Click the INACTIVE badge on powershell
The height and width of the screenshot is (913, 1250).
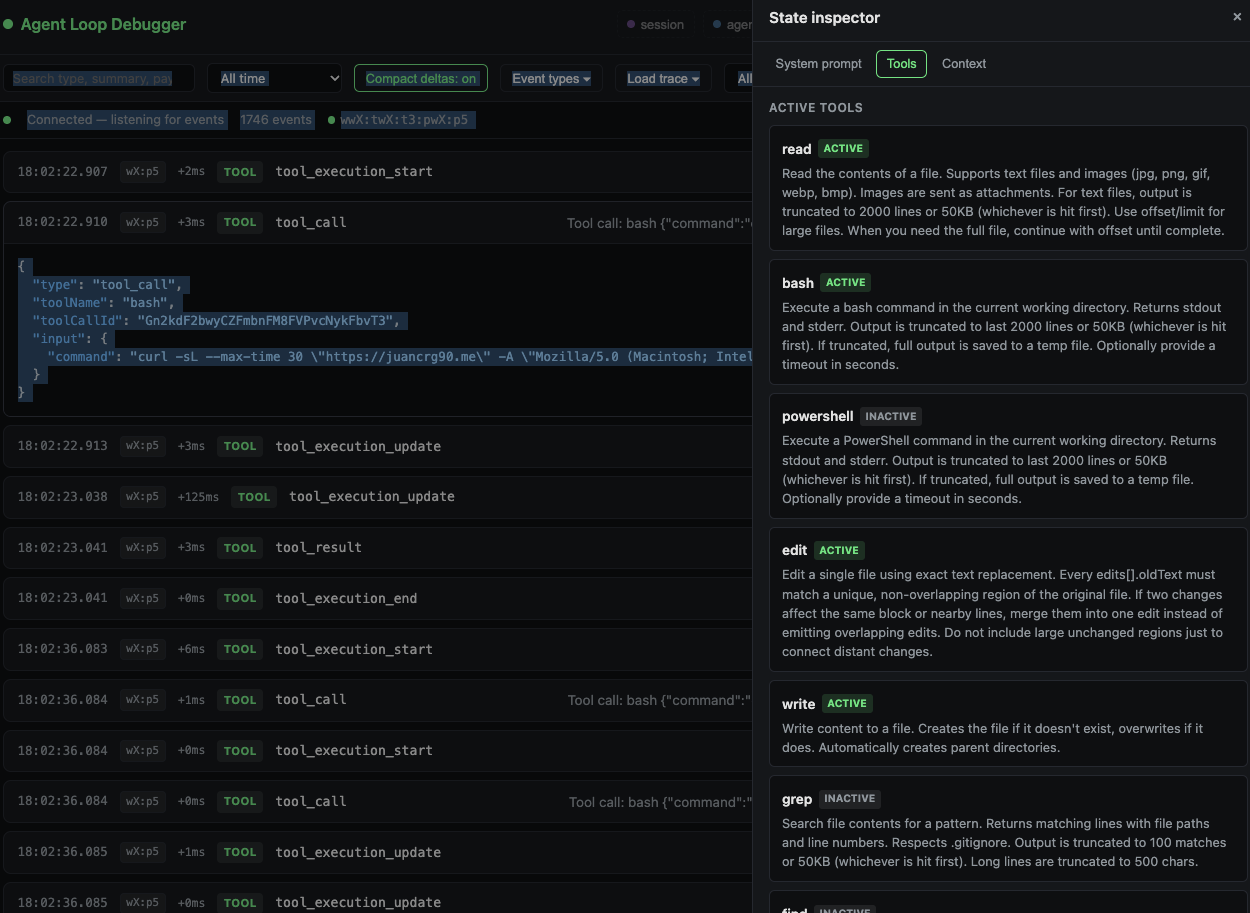click(x=891, y=416)
